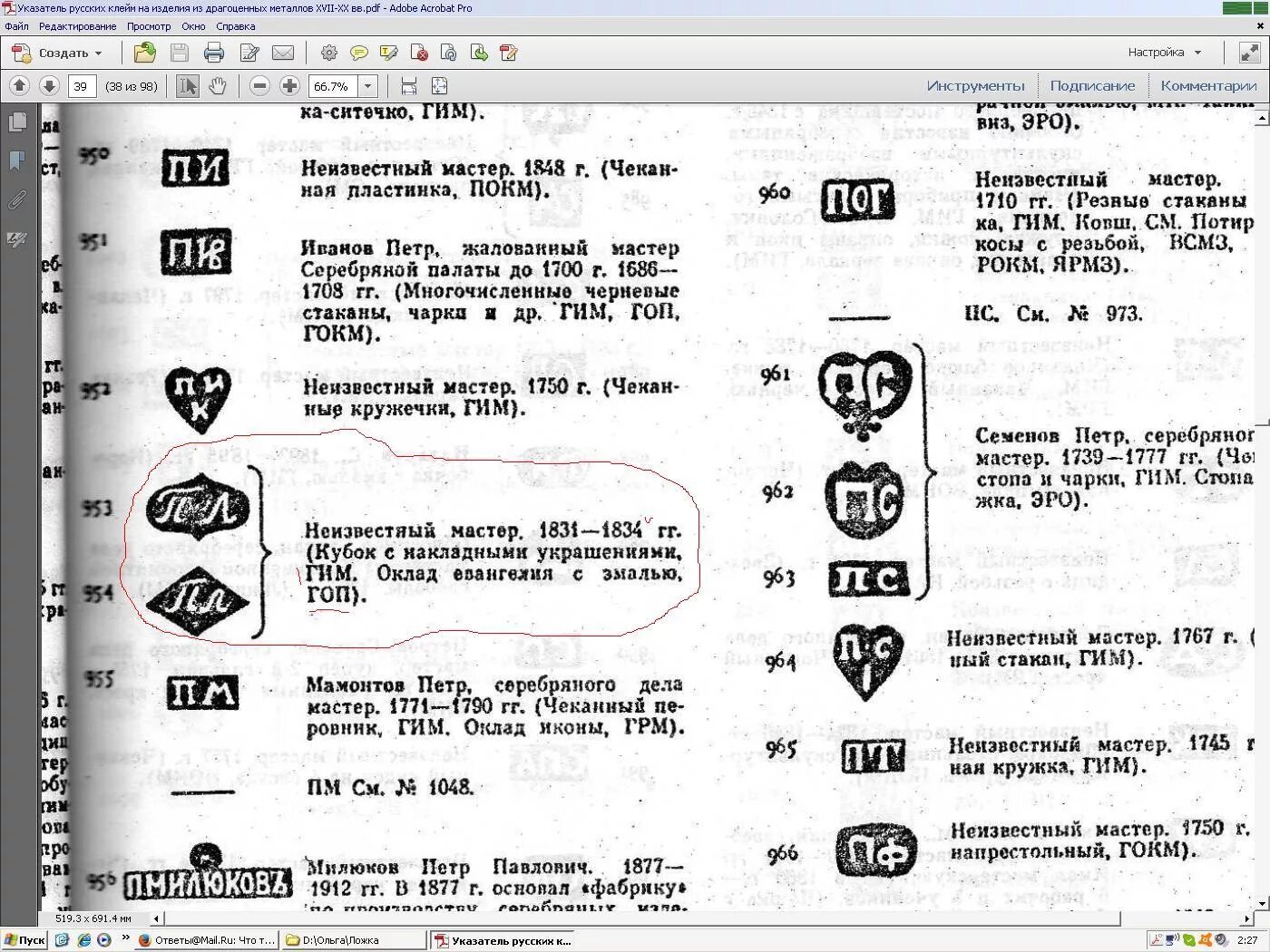Activate the Hand pan tool
Image resolution: width=1270 pixels, height=952 pixels.
pyautogui.click(x=218, y=86)
